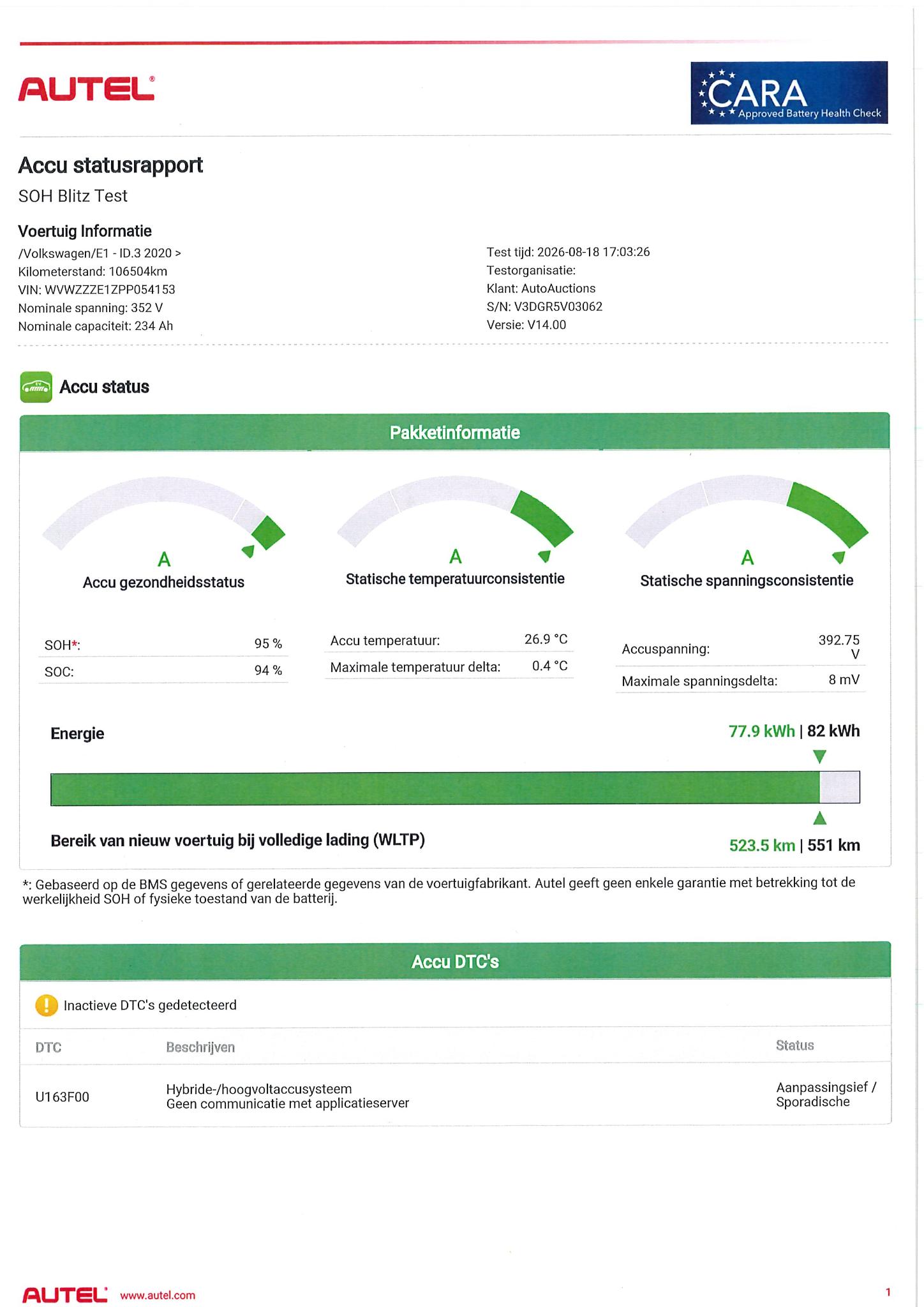The image size is (924, 1307).
Task: Click the Status column header
Action: click(x=794, y=1045)
